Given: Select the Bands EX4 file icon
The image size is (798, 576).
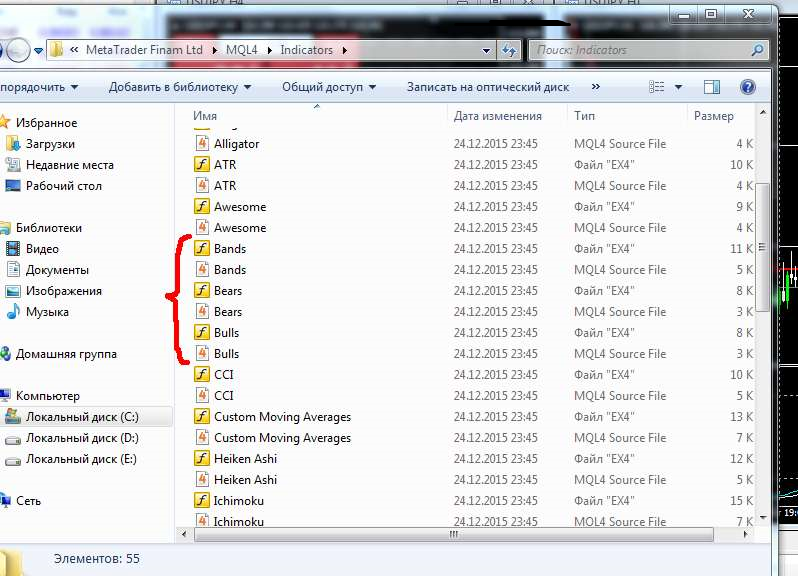Looking at the screenshot, I should (202, 248).
